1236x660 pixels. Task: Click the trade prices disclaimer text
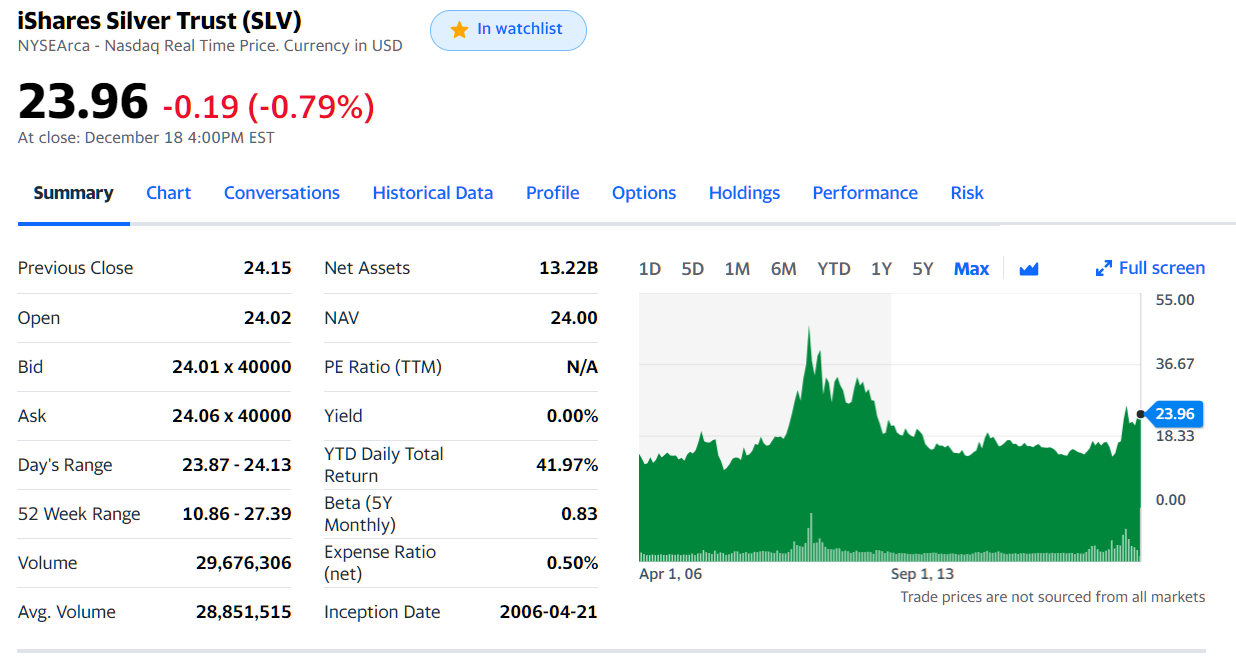[x=1053, y=597]
